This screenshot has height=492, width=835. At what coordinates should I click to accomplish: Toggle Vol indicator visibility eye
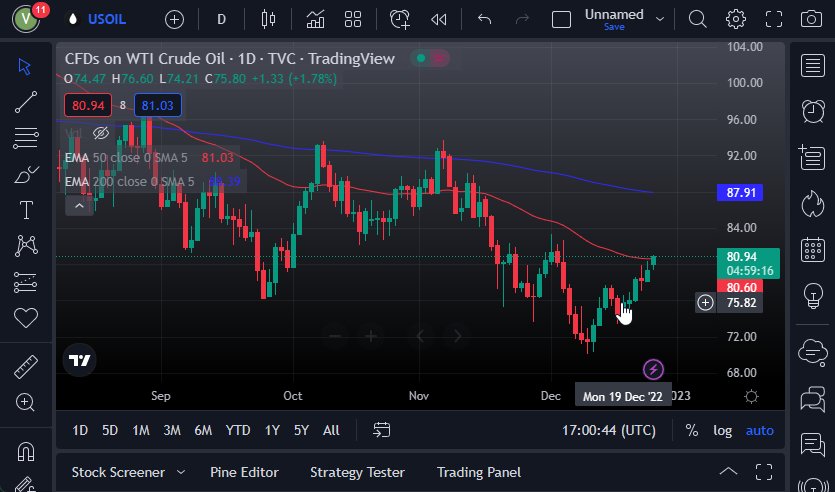pos(100,133)
